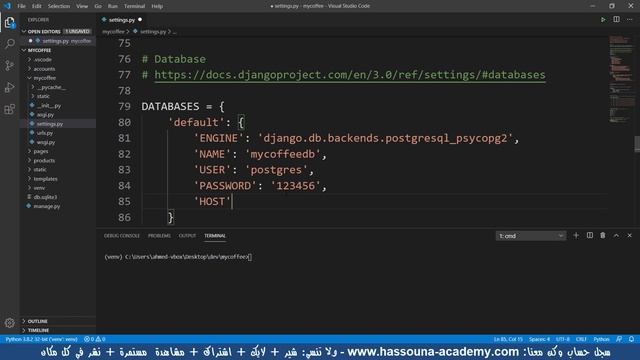
Task: Open asgi.py in file tree
Action: (x=45, y=115)
